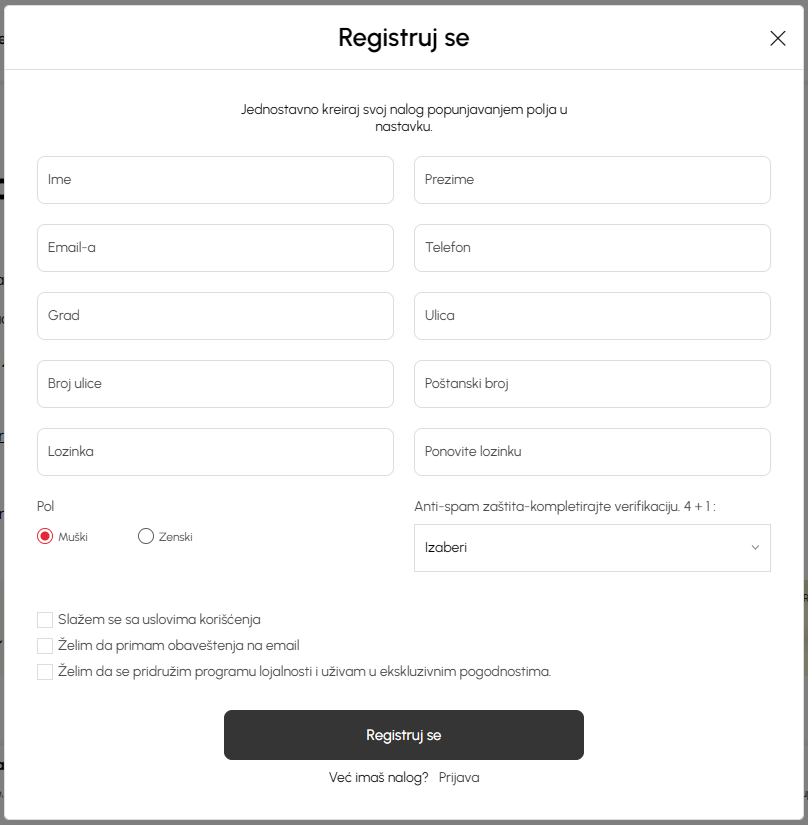Screen dimensions: 808x825
Task: Click the Broj ulice field
Action: pos(216,384)
